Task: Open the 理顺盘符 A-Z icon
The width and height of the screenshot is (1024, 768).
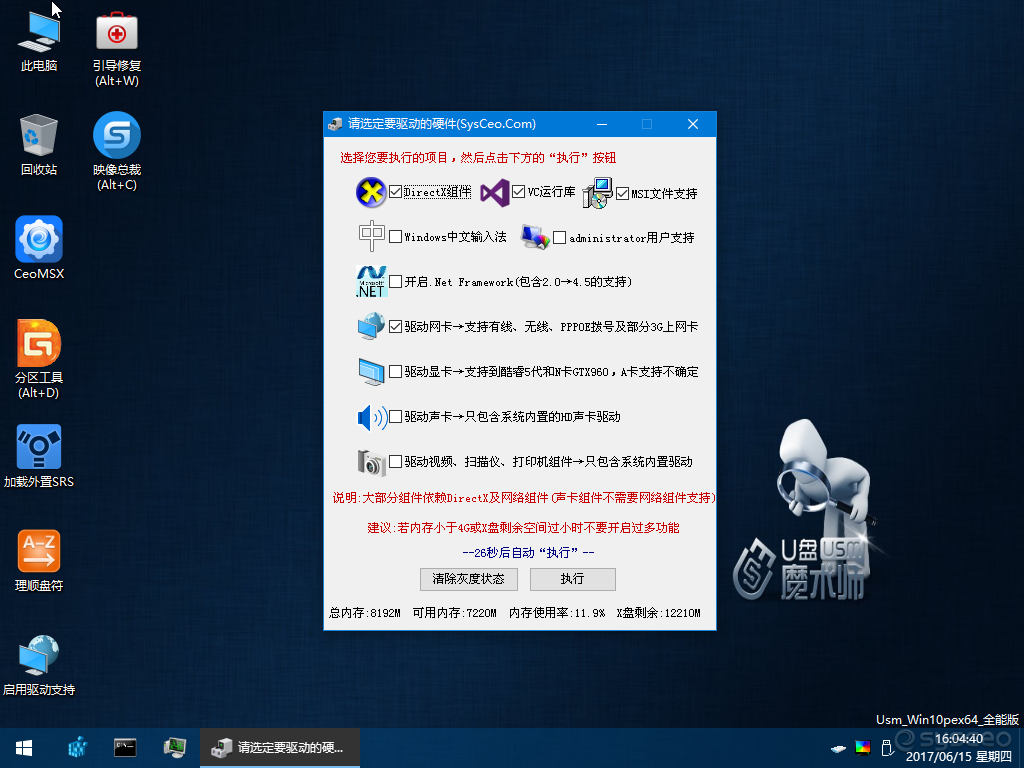Action: (39, 560)
